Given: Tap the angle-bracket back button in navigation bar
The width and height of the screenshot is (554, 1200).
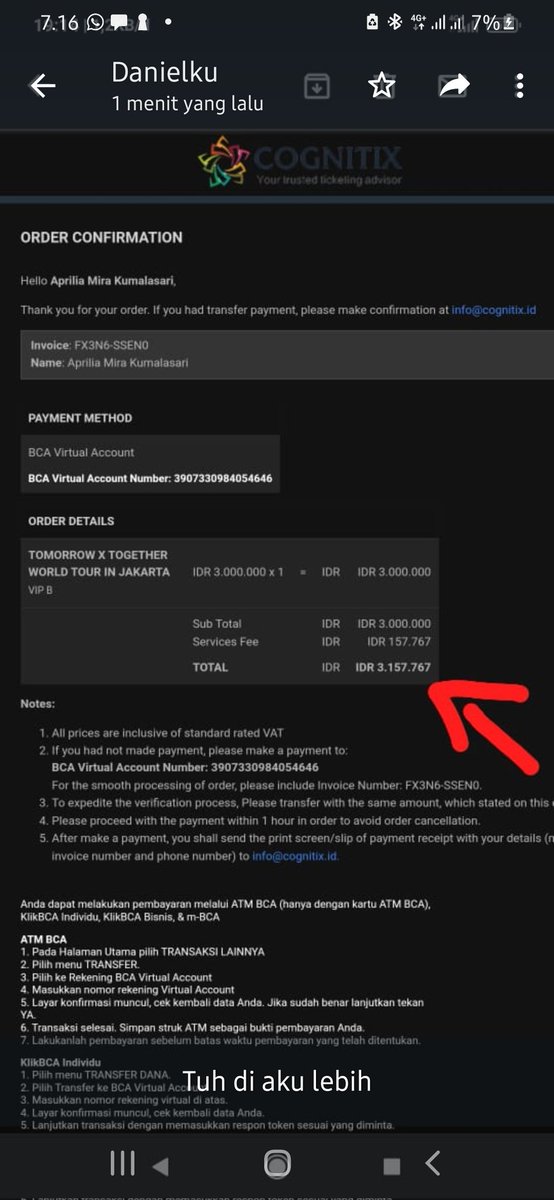Looking at the screenshot, I should [x=432, y=1163].
